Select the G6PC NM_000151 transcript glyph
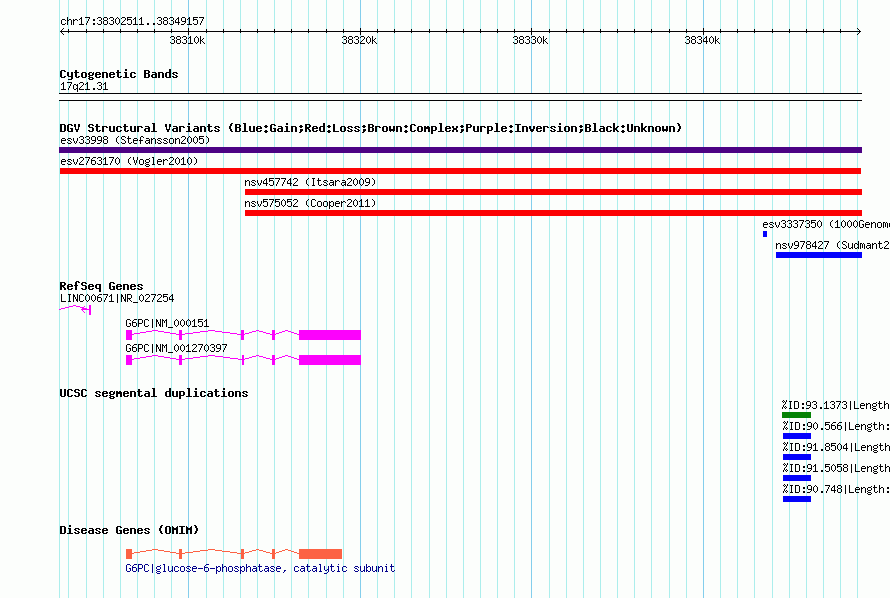890x598 pixels. 243,335
